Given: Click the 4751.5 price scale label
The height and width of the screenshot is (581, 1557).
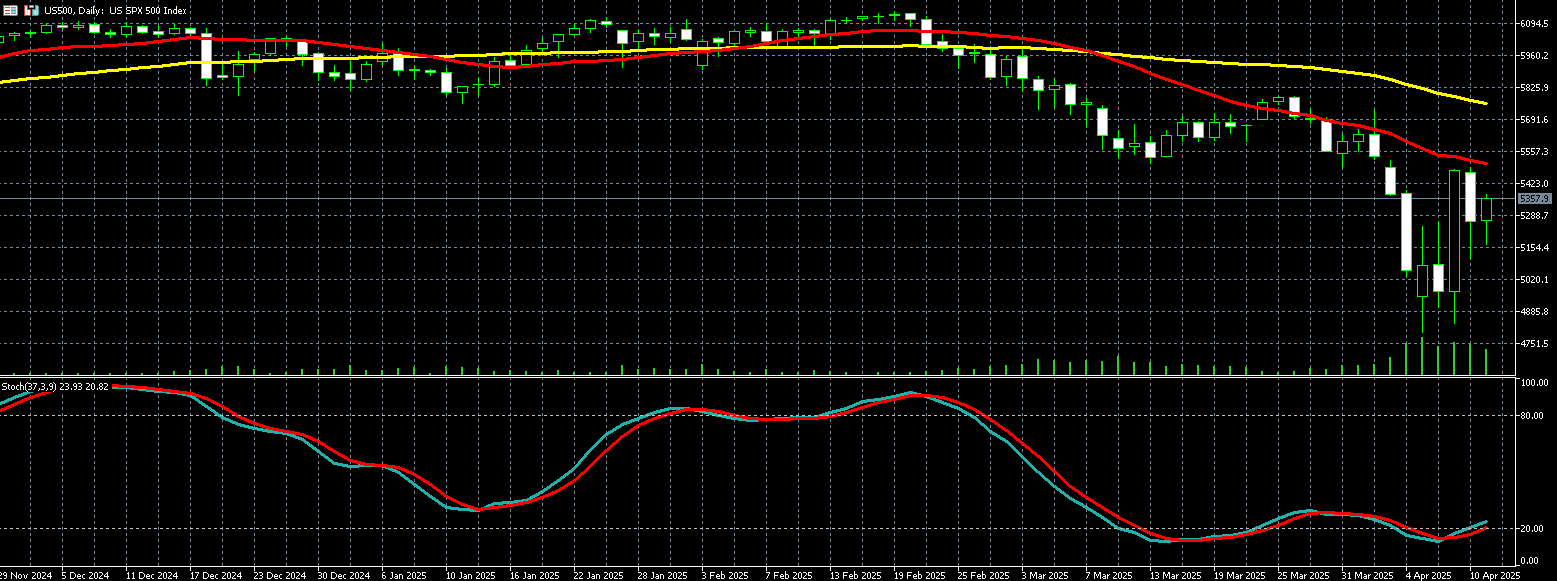Looking at the screenshot, I should pos(1534,343).
